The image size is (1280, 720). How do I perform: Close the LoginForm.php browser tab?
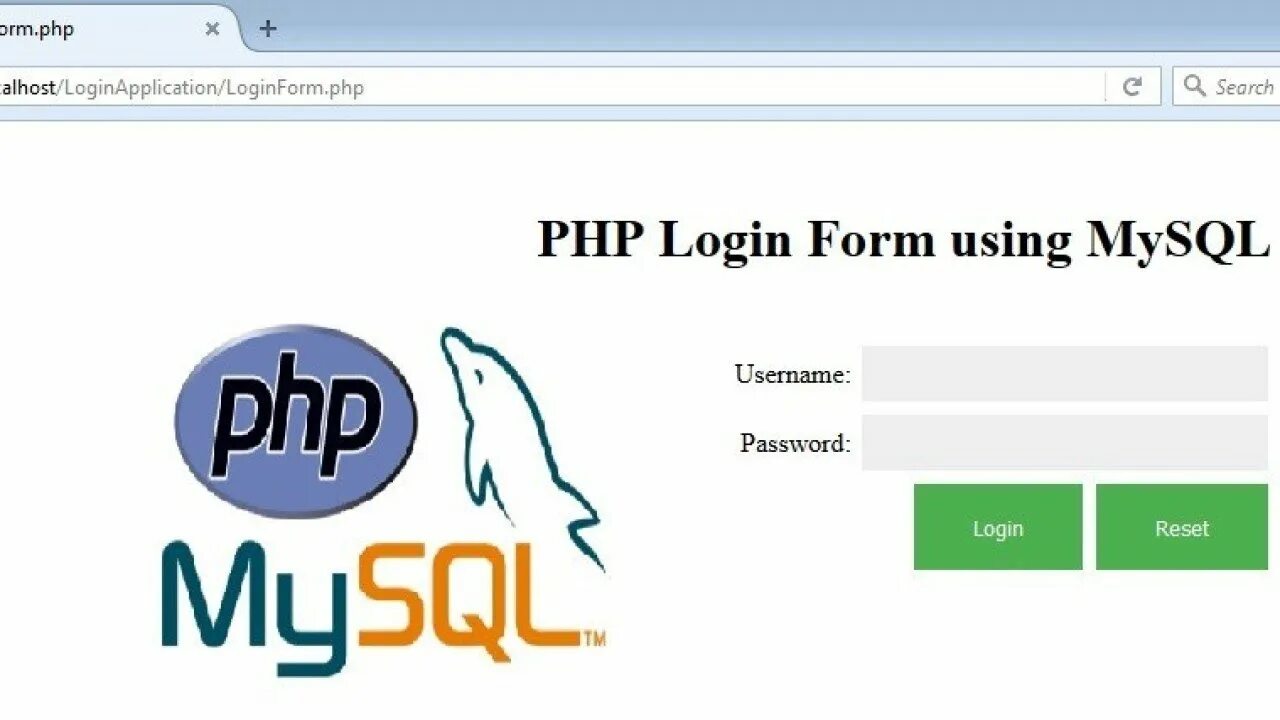tap(212, 29)
